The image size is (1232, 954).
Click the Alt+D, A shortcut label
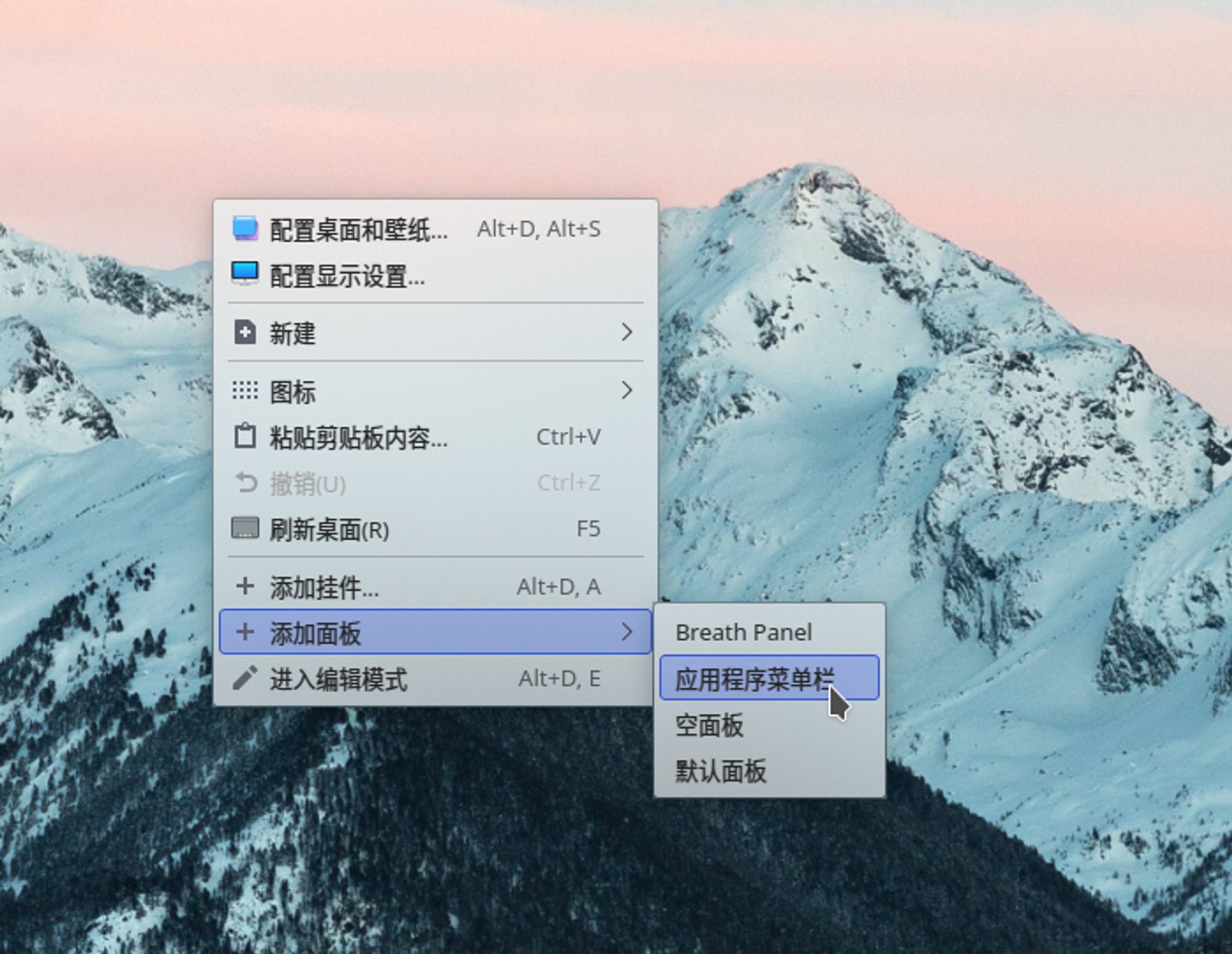tap(559, 587)
